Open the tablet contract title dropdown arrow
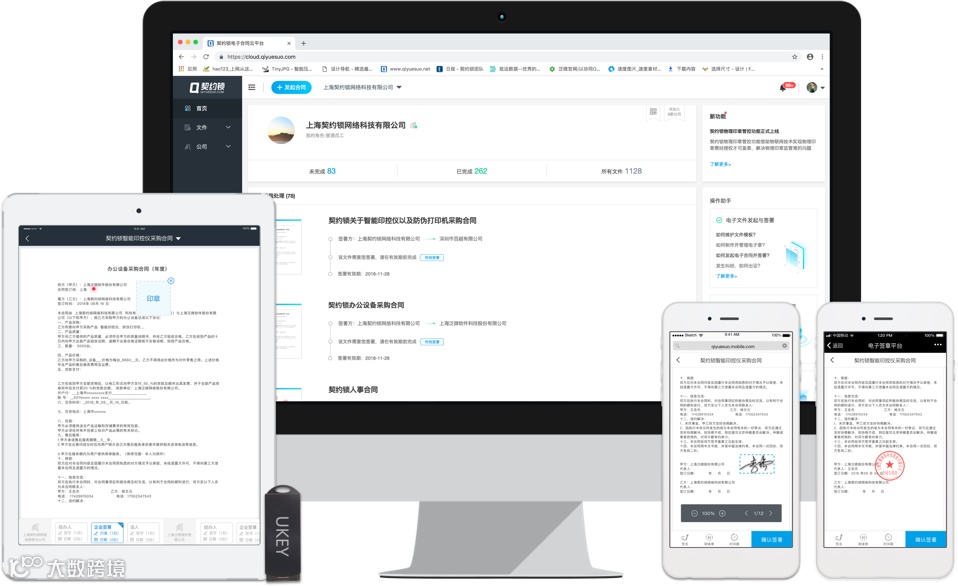 pyautogui.click(x=178, y=238)
